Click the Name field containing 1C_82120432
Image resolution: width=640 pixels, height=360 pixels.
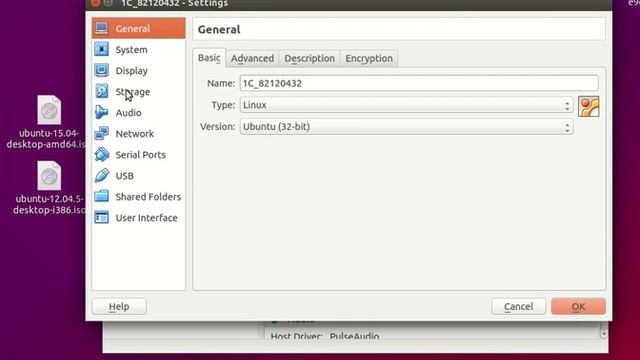coord(419,83)
